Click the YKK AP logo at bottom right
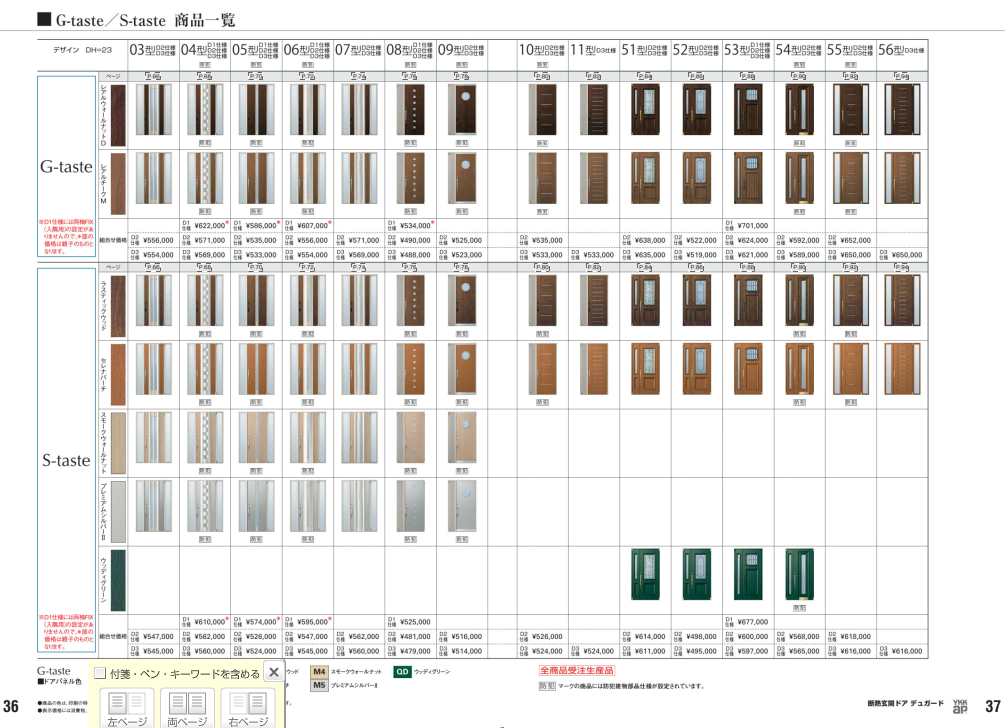 960,706
